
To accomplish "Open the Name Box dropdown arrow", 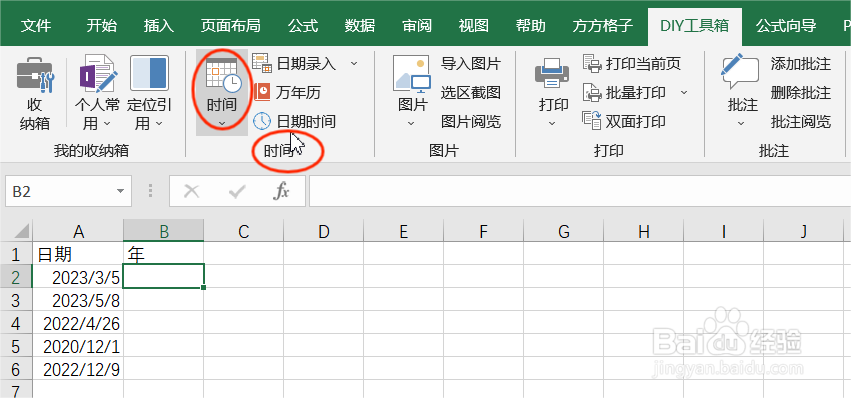I will [x=120, y=191].
